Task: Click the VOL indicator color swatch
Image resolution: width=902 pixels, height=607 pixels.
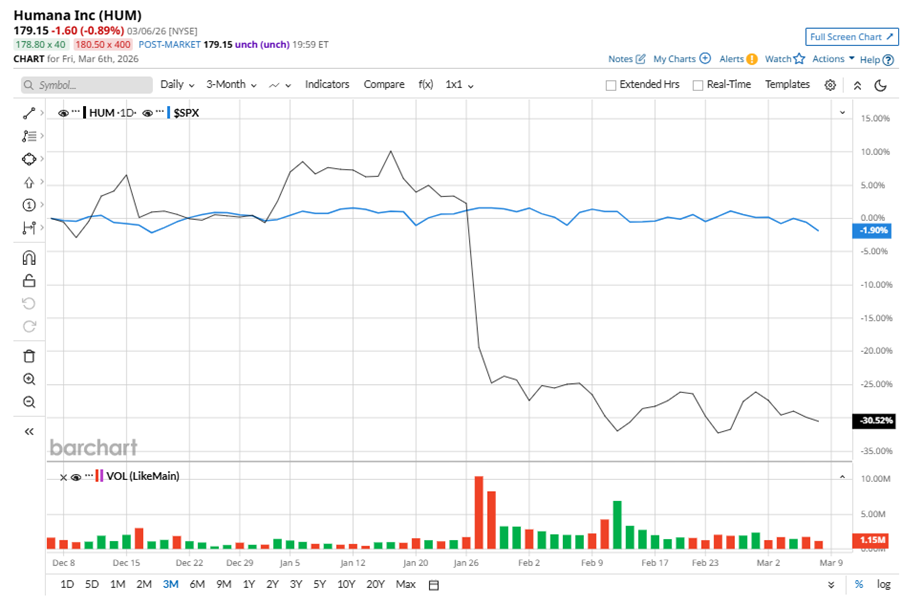Action: [x=100, y=476]
